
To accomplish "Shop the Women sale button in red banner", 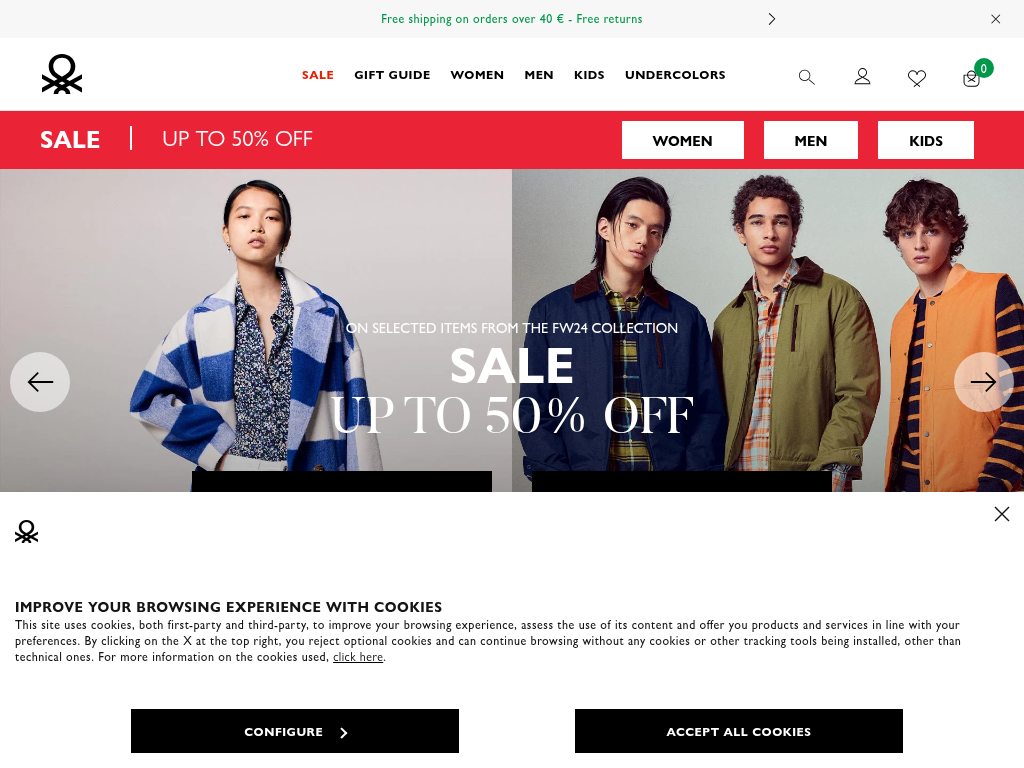I will click(682, 140).
